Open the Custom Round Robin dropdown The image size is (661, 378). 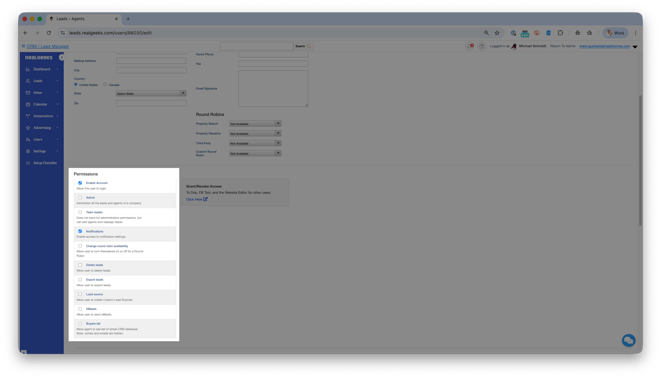(255, 153)
